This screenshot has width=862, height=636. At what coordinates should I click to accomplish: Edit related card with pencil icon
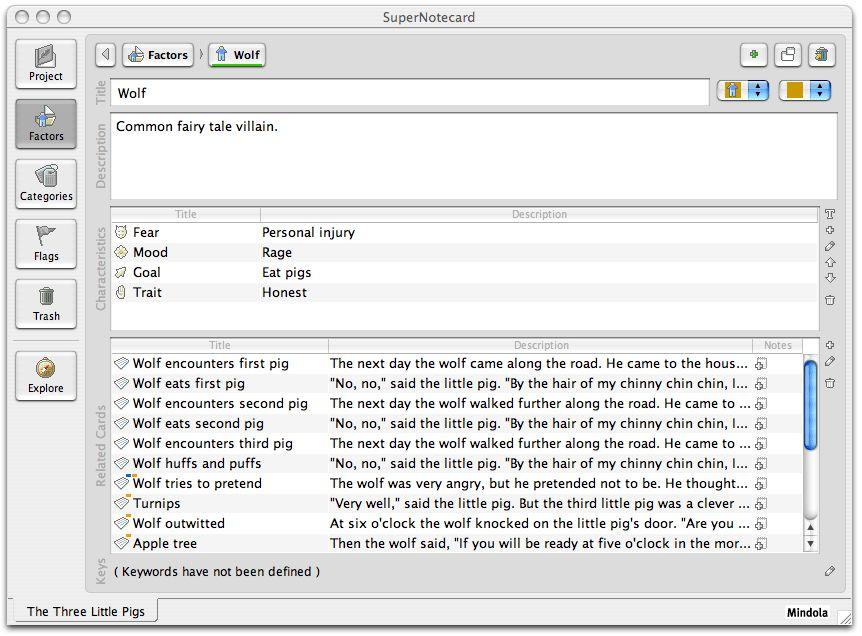[830, 361]
